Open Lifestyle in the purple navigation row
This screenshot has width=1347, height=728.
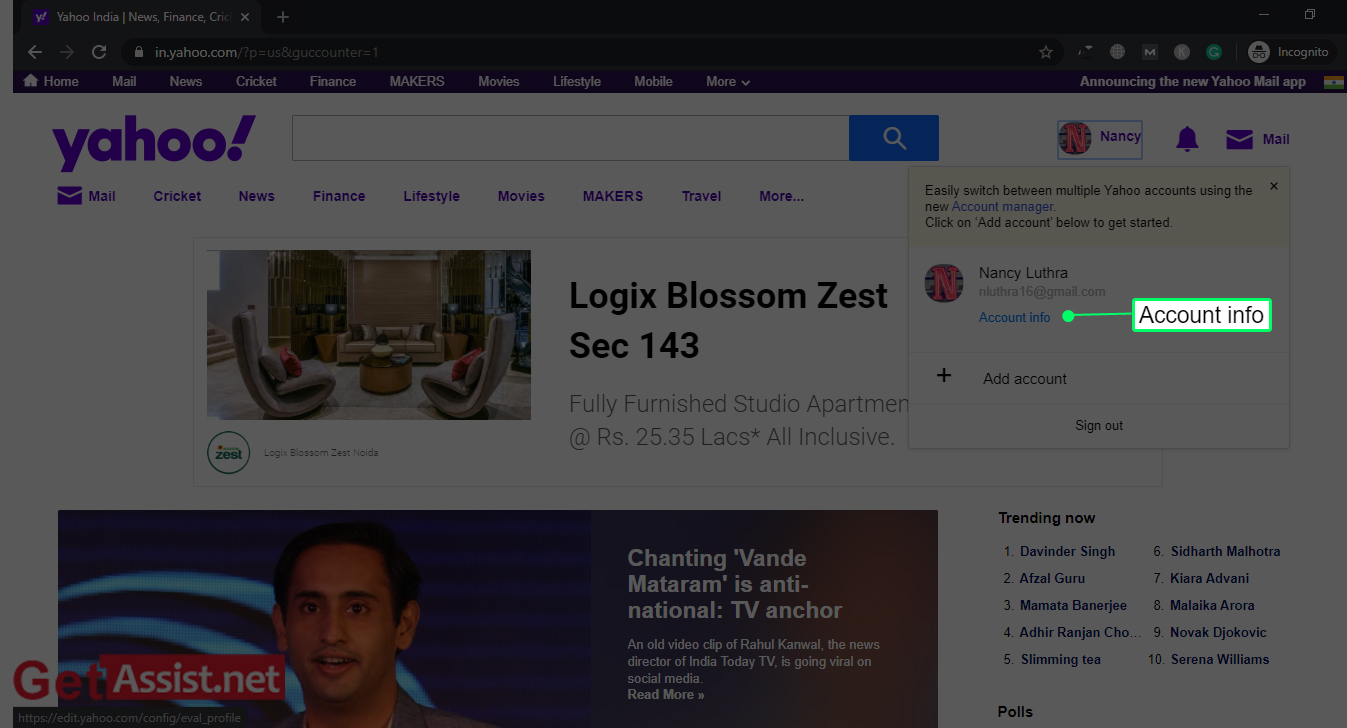tap(432, 196)
